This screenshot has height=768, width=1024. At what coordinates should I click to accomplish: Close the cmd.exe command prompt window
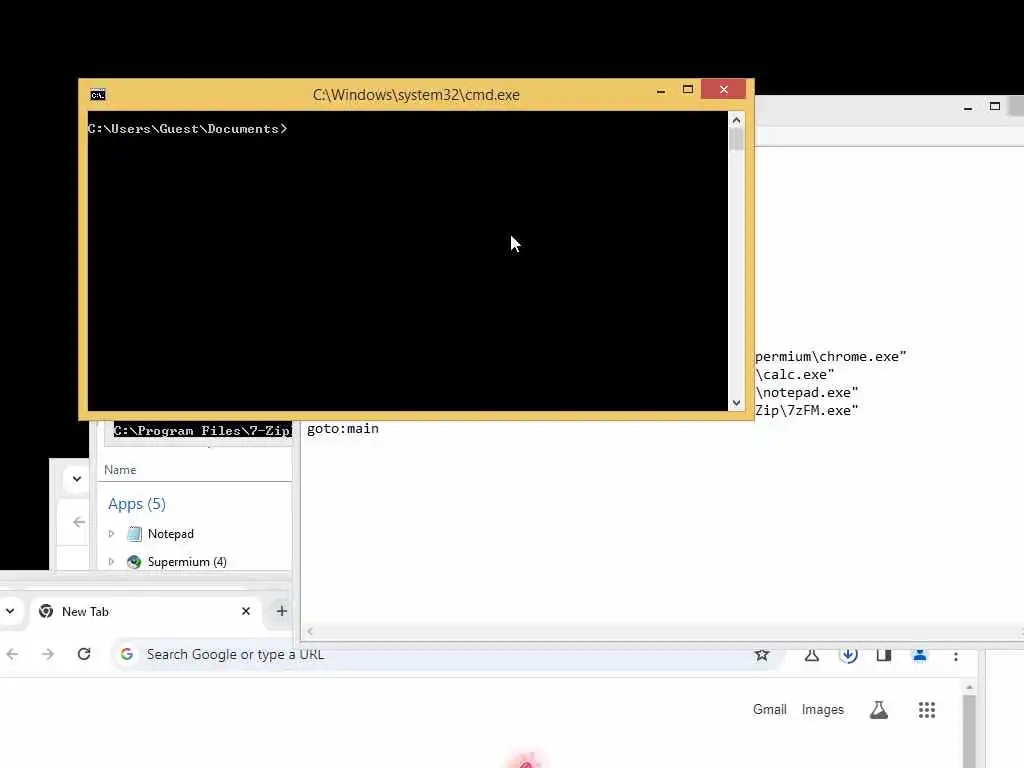click(x=724, y=89)
